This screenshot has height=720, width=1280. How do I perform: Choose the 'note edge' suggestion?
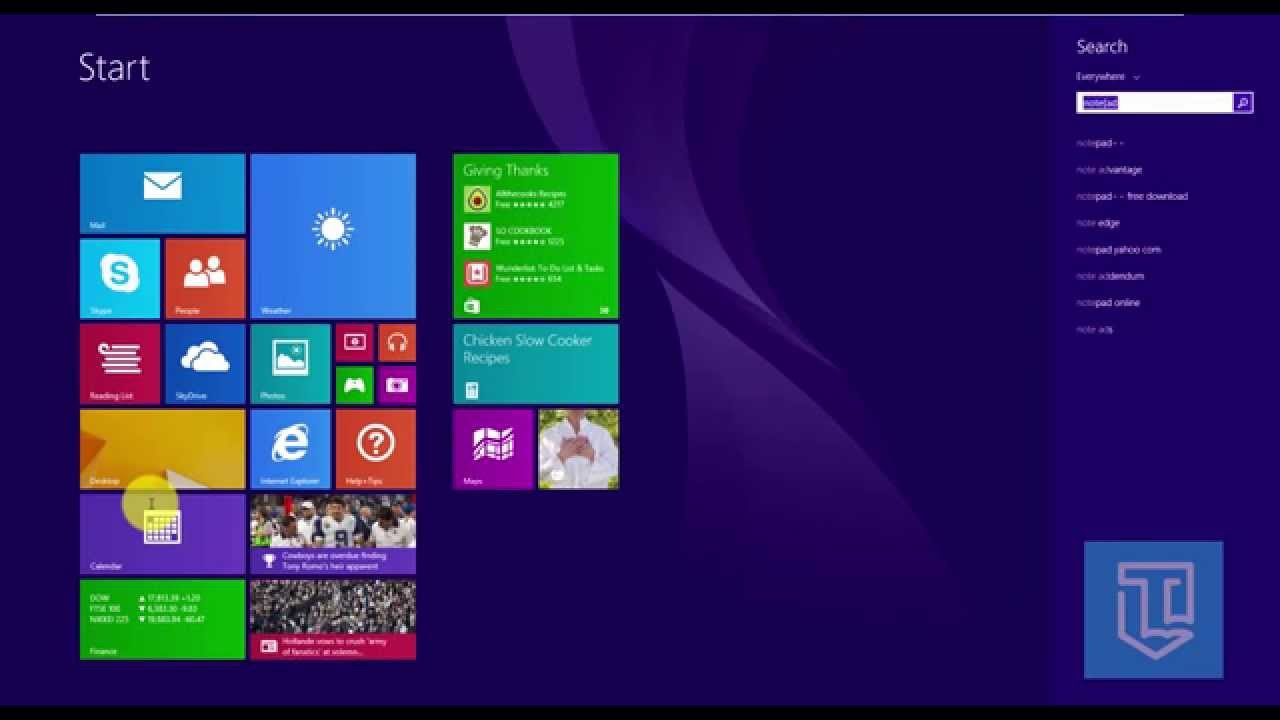pos(1098,223)
